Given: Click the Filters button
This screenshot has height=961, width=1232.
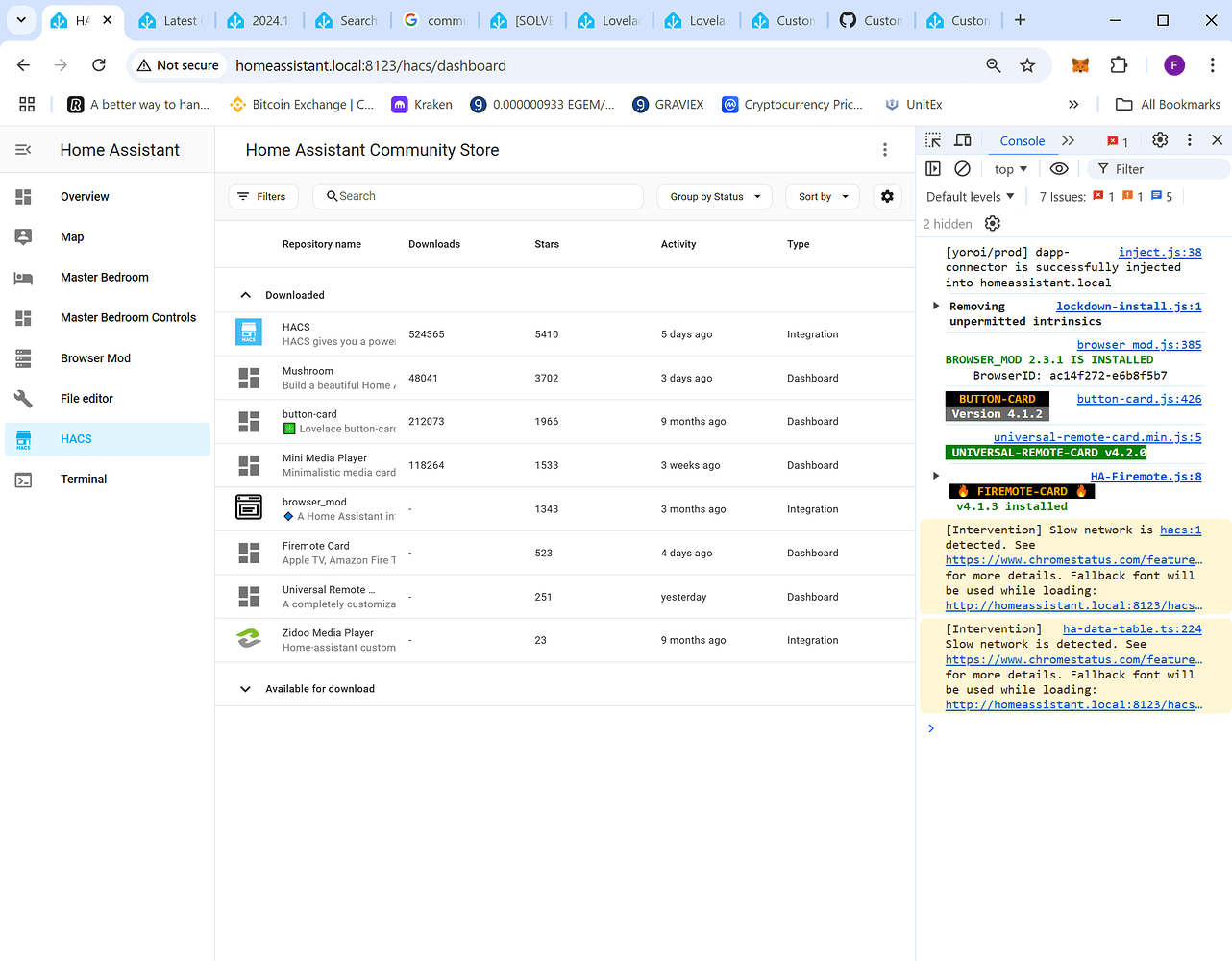Looking at the screenshot, I should (x=262, y=196).
